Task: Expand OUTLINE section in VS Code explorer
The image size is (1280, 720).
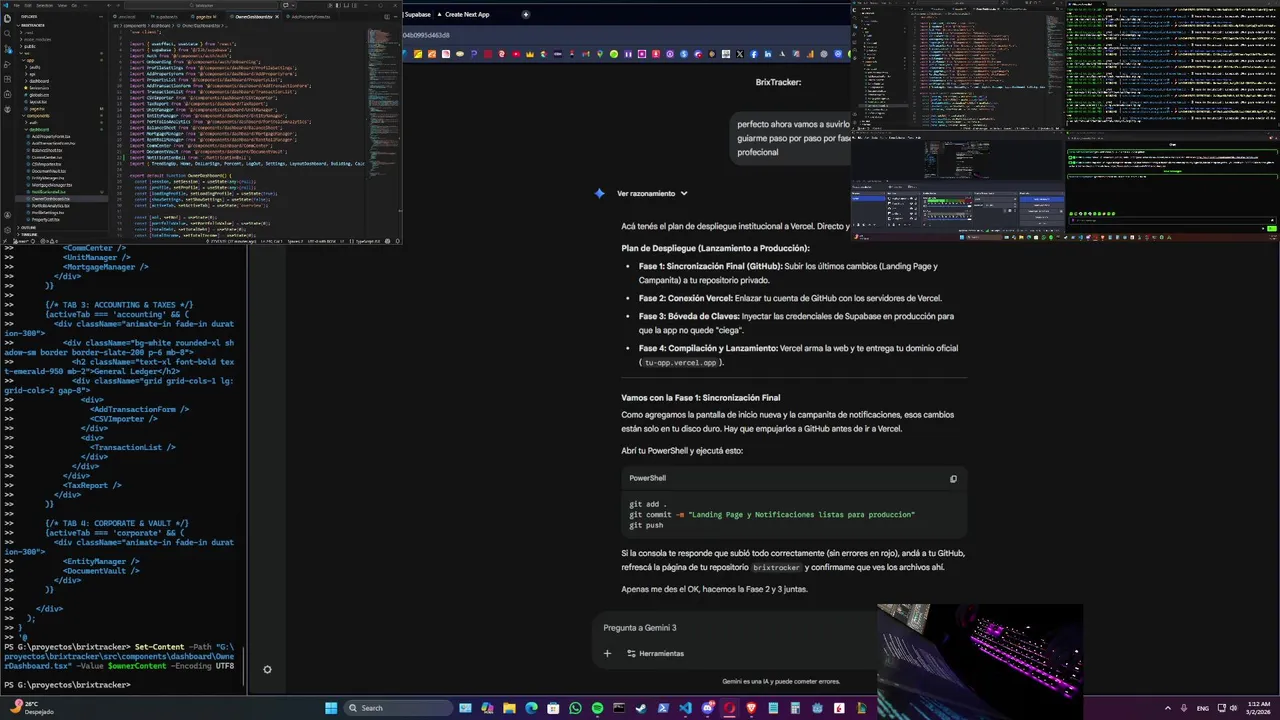Action: point(28,227)
